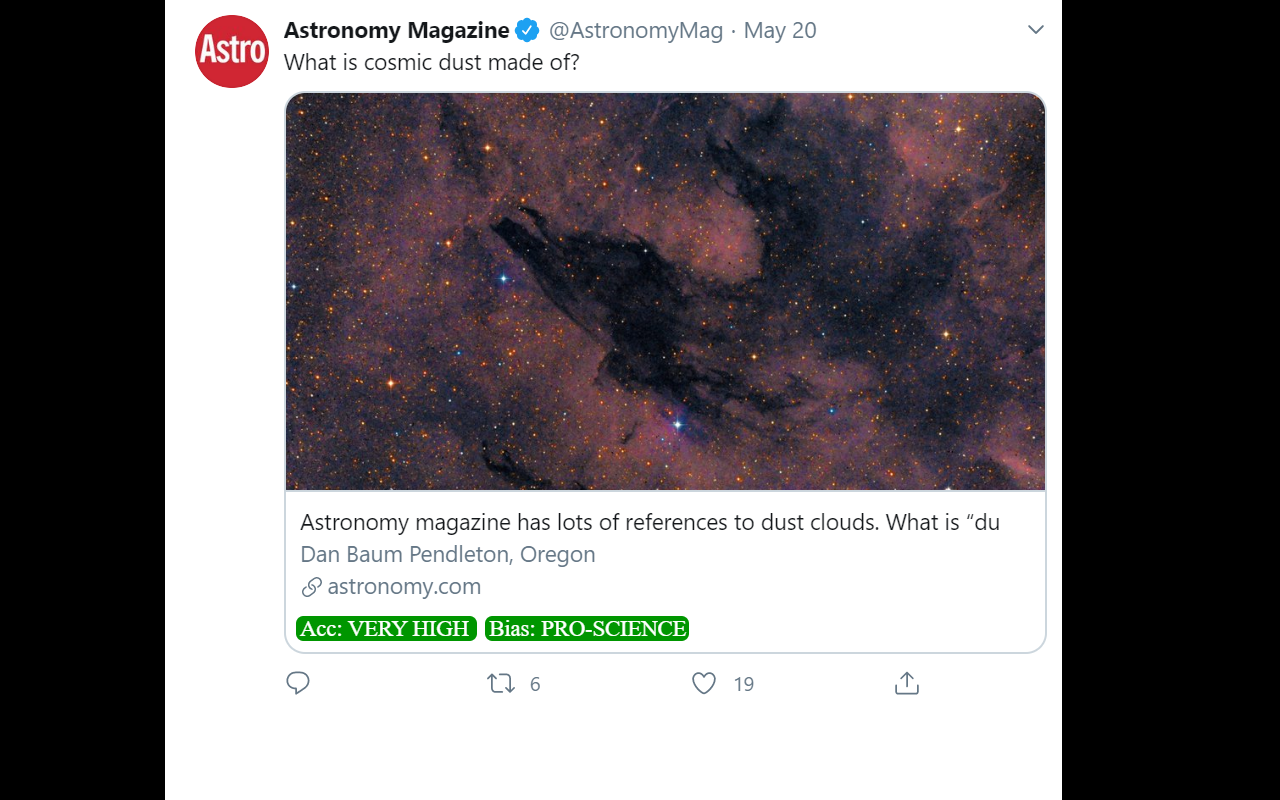
Task: Click the reply speech bubble icon
Action: (x=298, y=683)
